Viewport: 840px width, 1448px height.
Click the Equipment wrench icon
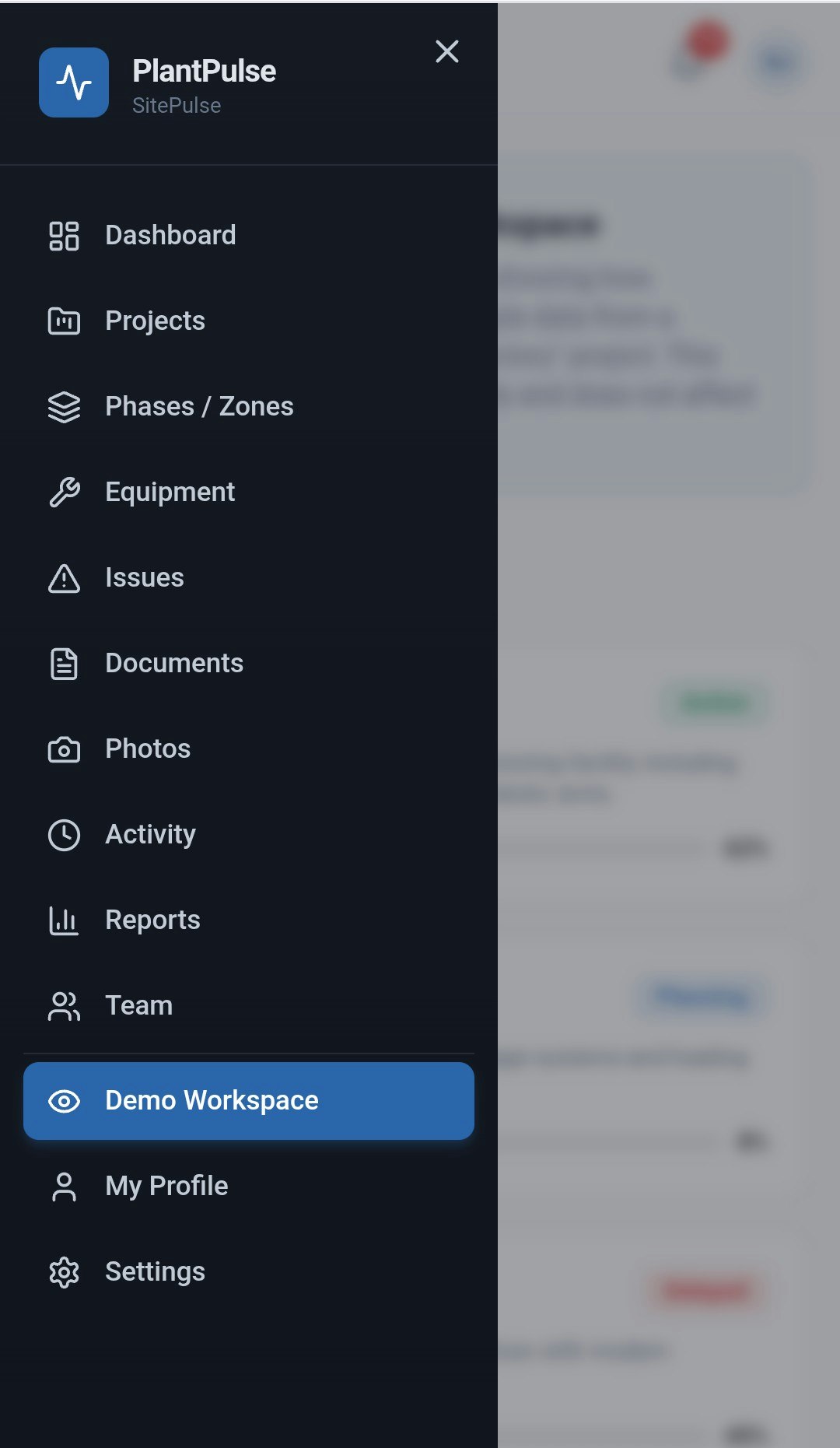click(65, 493)
